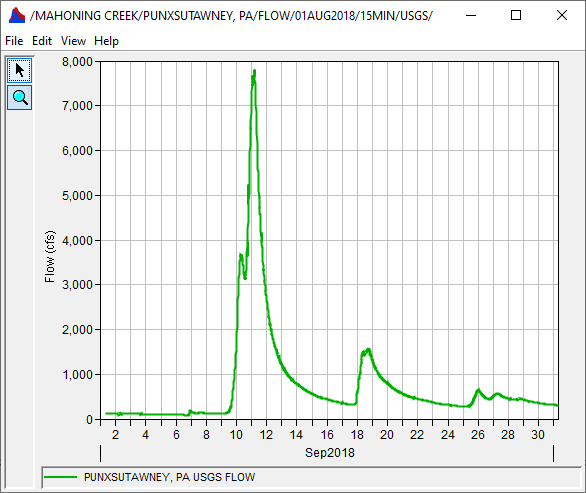Image resolution: width=586 pixels, height=493 pixels.
Task: Click the Flow (cfs) axis label
Action: point(50,256)
